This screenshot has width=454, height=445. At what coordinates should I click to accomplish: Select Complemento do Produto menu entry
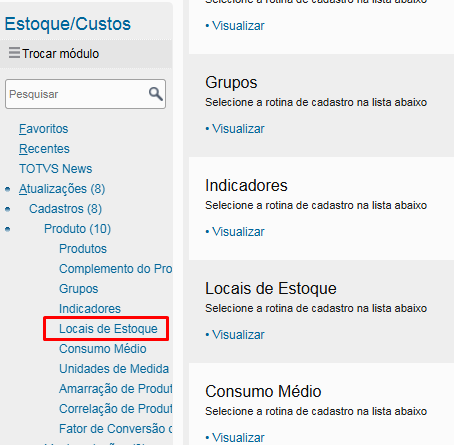coord(116,269)
